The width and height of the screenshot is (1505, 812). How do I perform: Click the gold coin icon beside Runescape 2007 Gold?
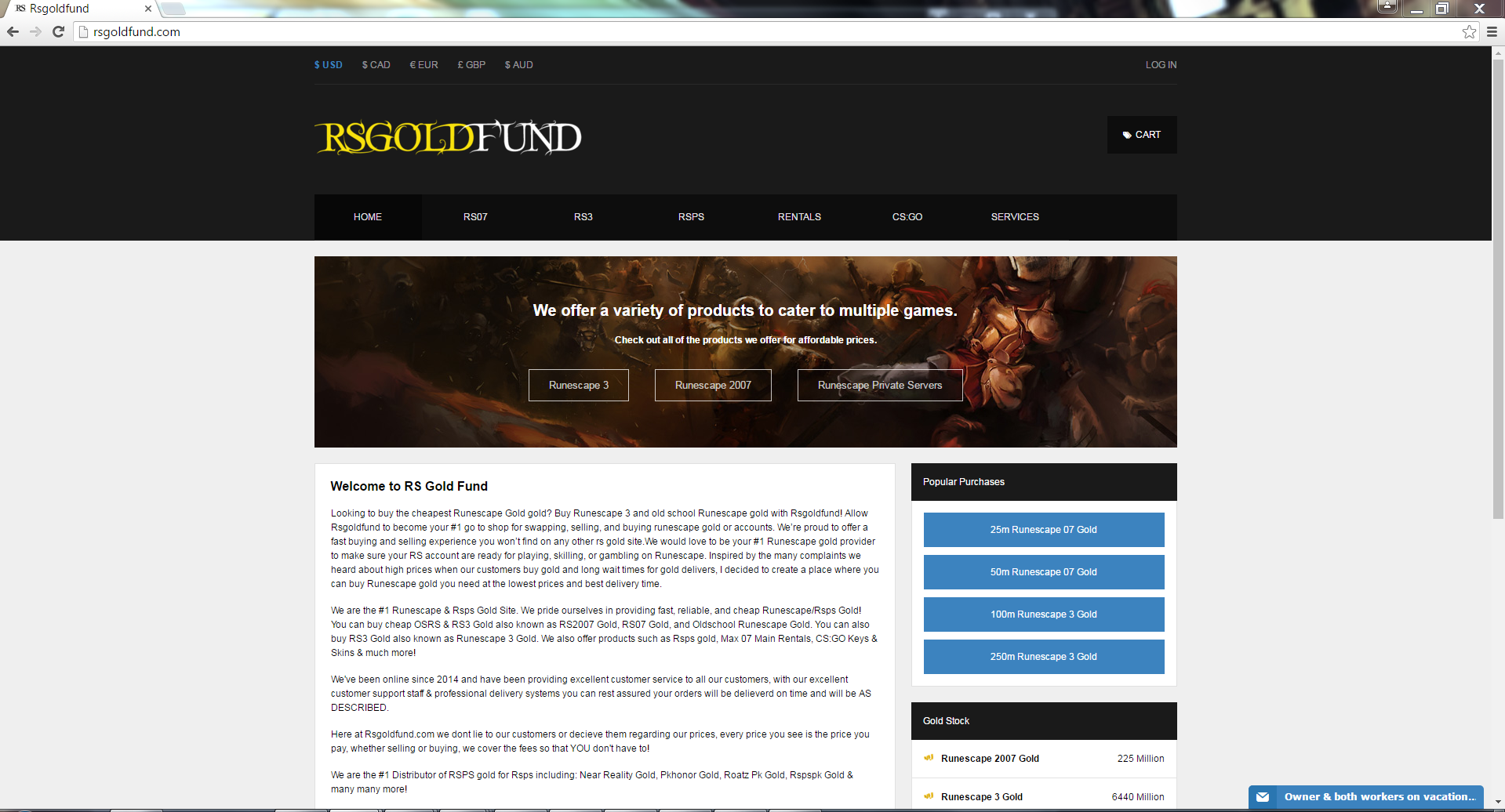point(929,758)
